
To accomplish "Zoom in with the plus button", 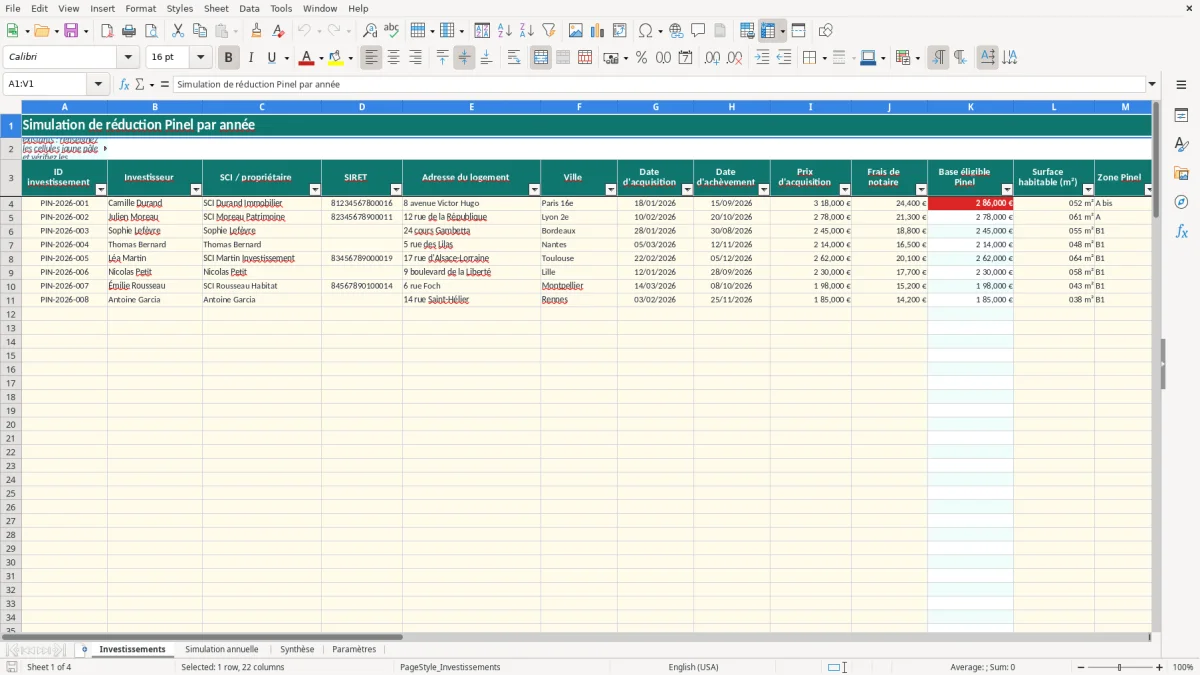I will click(x=1160, y=667).
